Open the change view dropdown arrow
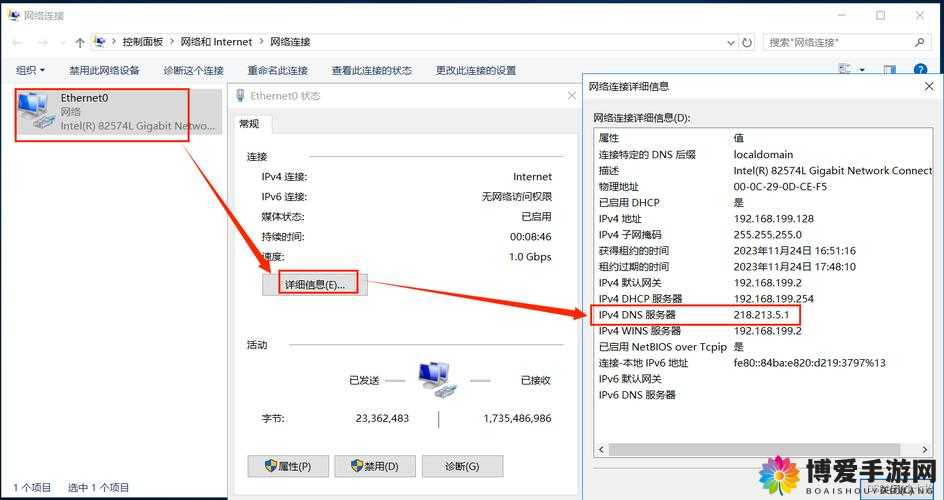This screenshot has width=944, height=500. click(862, 70)
